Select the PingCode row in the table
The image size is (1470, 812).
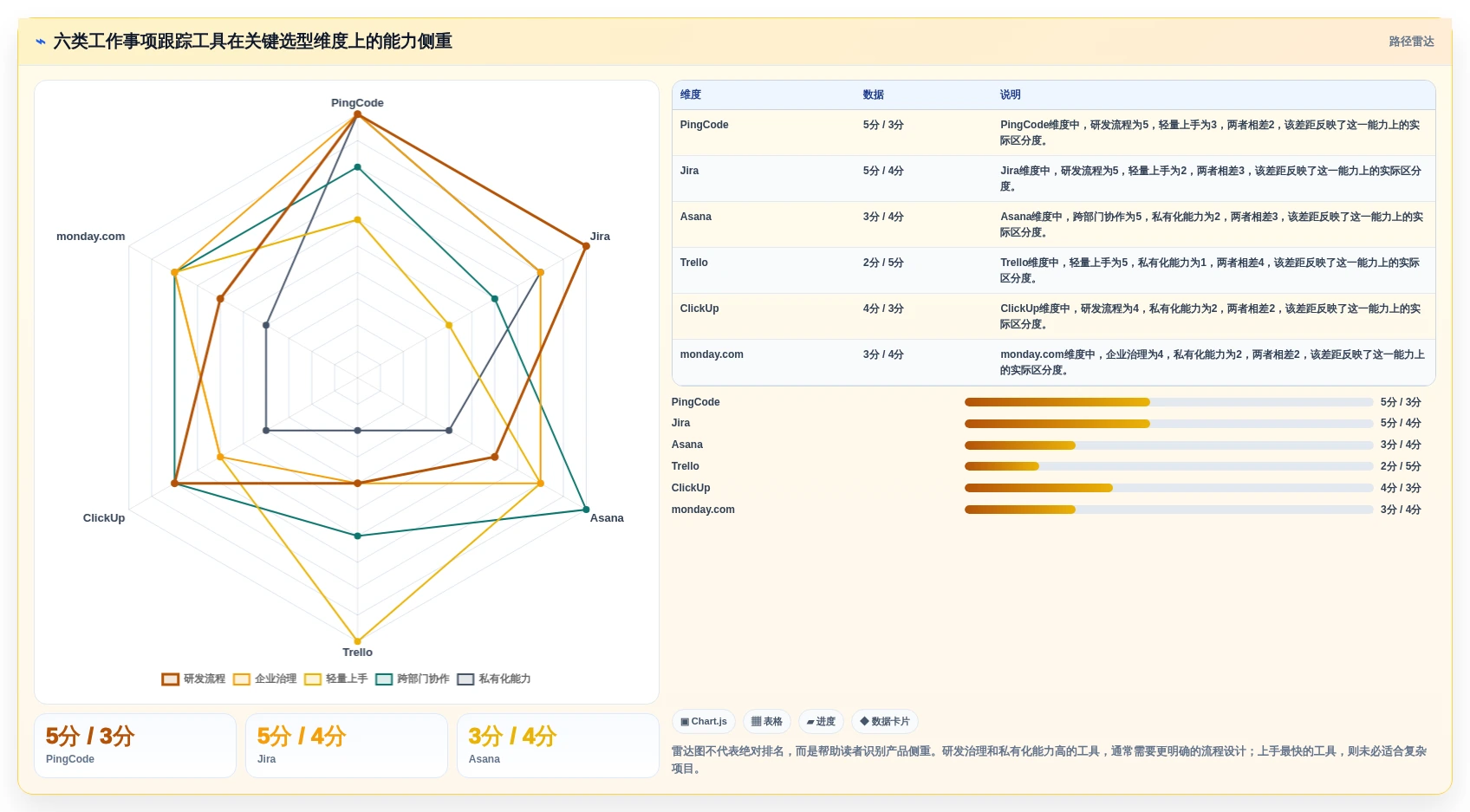1053,133
